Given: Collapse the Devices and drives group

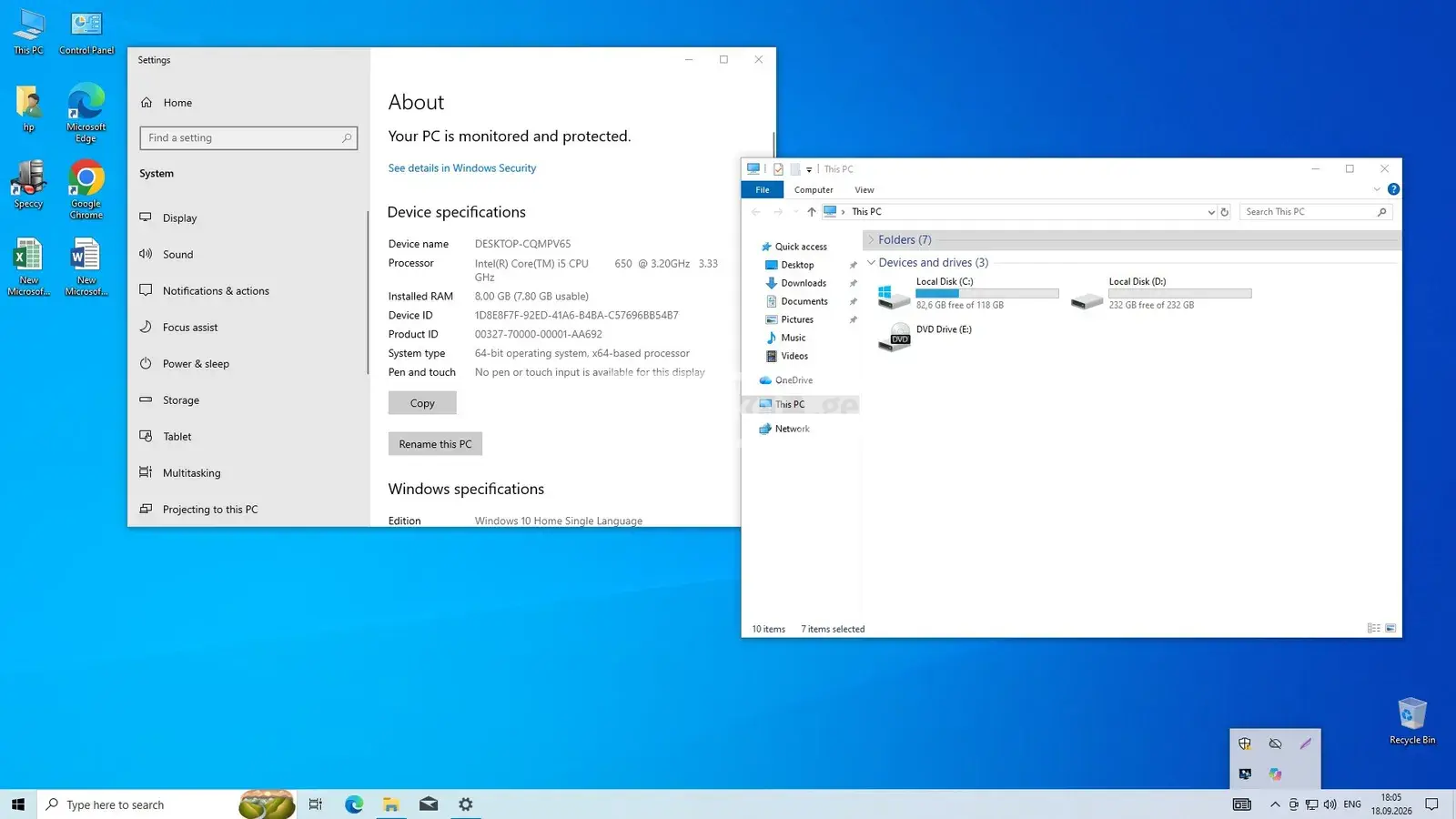Looking at the screenshot, I should click(x=871, y=263).
